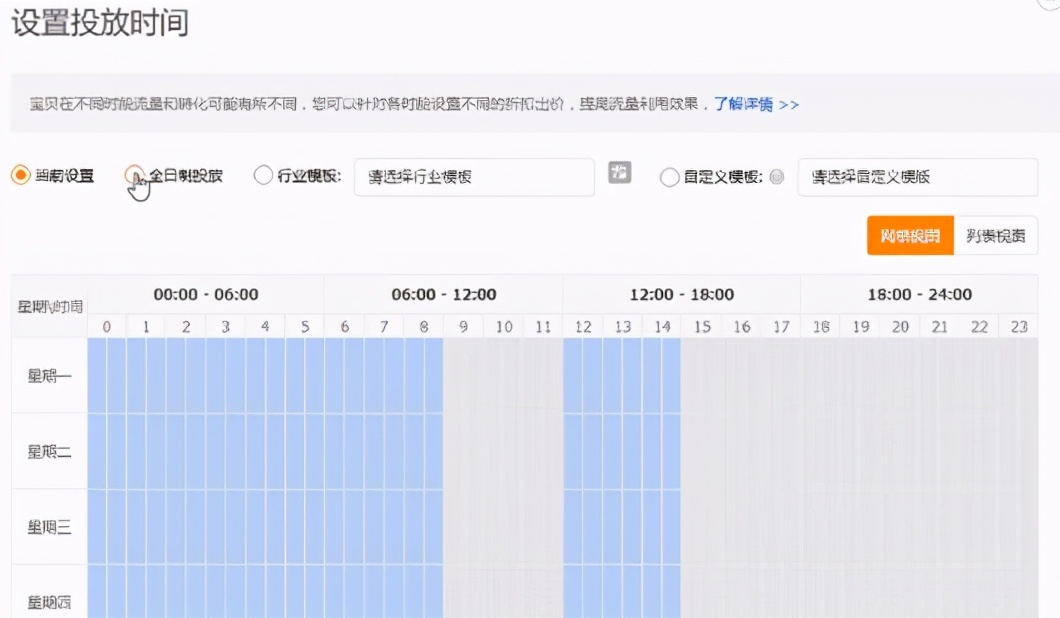1060x618 pixels.
Task: Click 星期二 cell at hour 20
Action: [x=900, y=451]
